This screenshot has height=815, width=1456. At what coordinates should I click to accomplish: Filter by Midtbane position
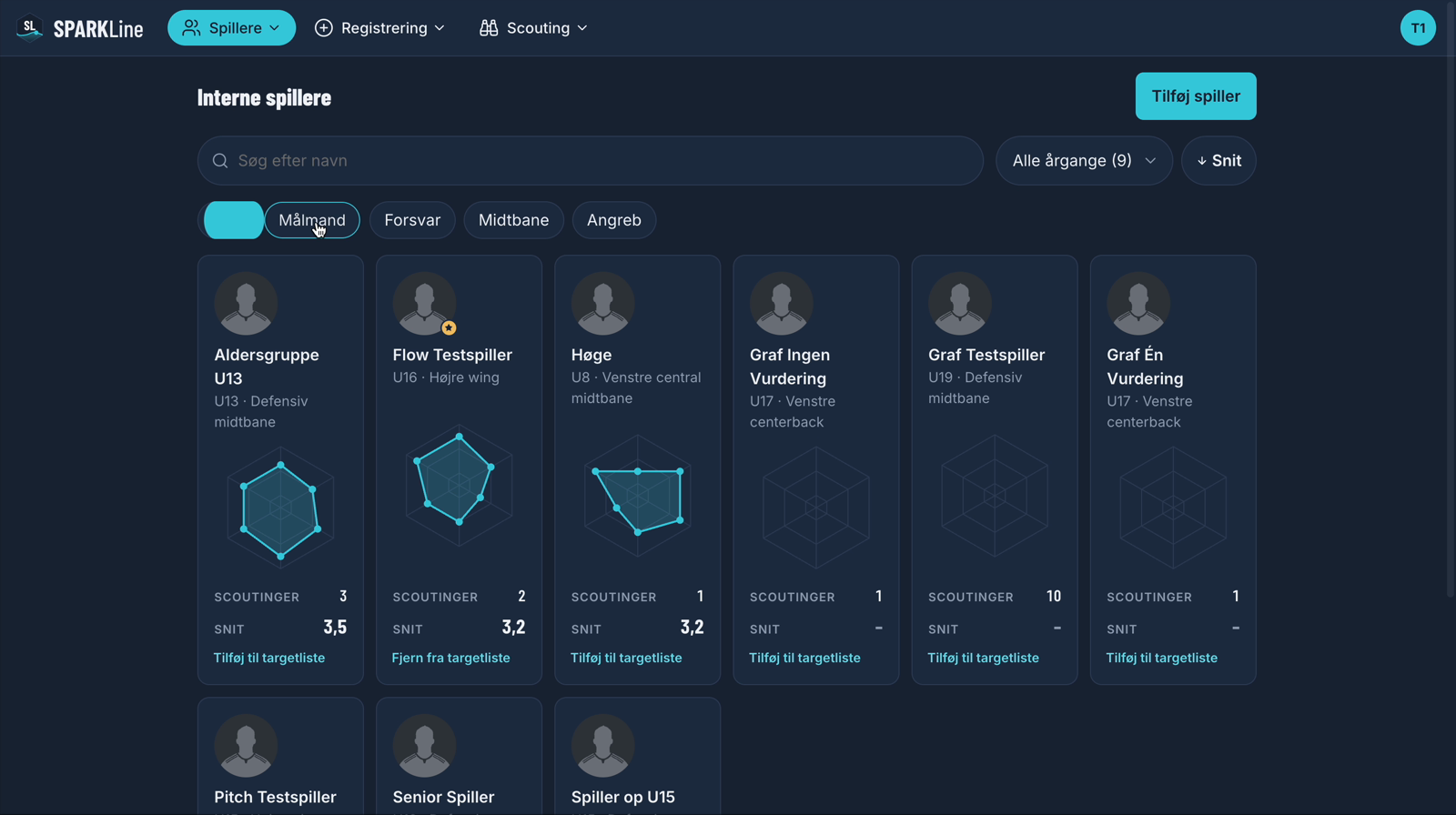(513, 220)
